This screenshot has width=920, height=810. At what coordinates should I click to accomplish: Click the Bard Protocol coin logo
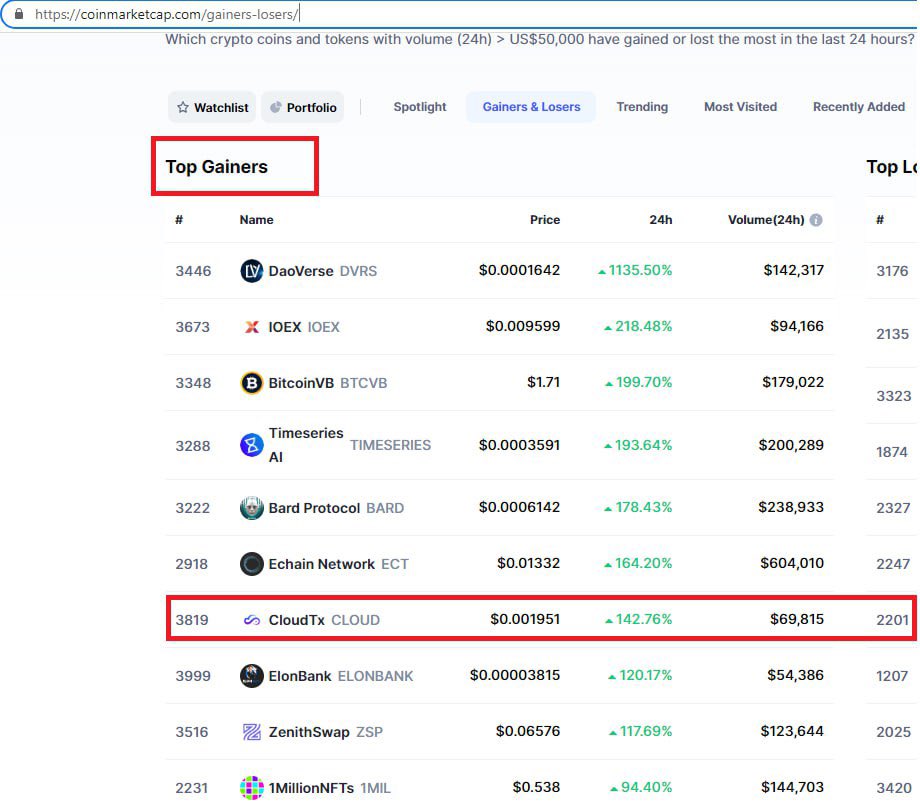(252, 508)
